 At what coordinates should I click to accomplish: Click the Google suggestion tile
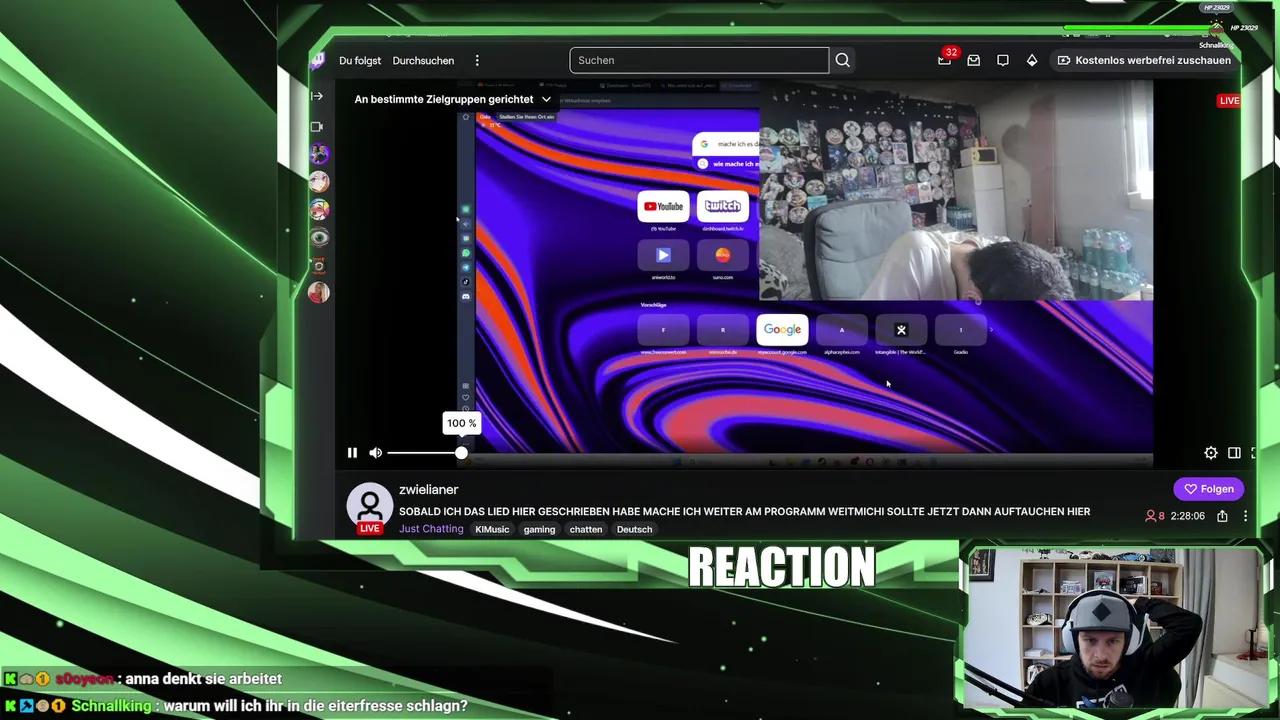[x=782, y=329]
